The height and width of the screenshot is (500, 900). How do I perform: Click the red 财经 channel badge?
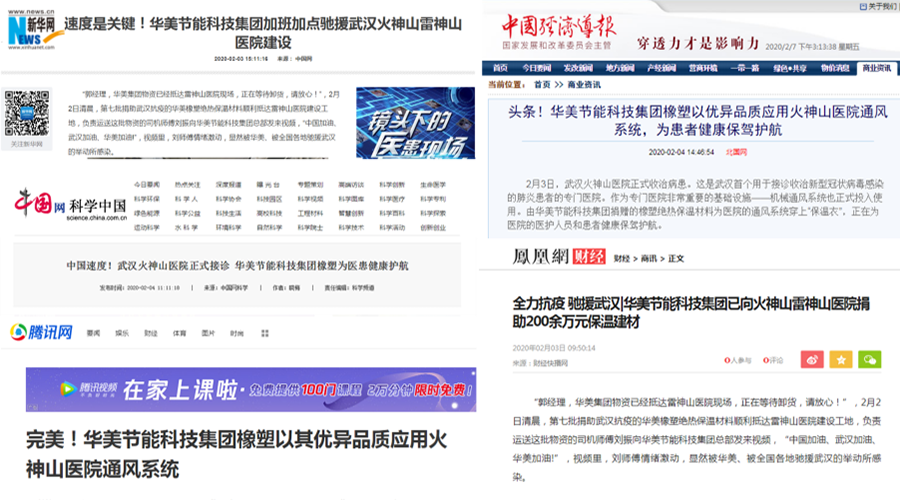pyautogui.click(x=589, y=257)
